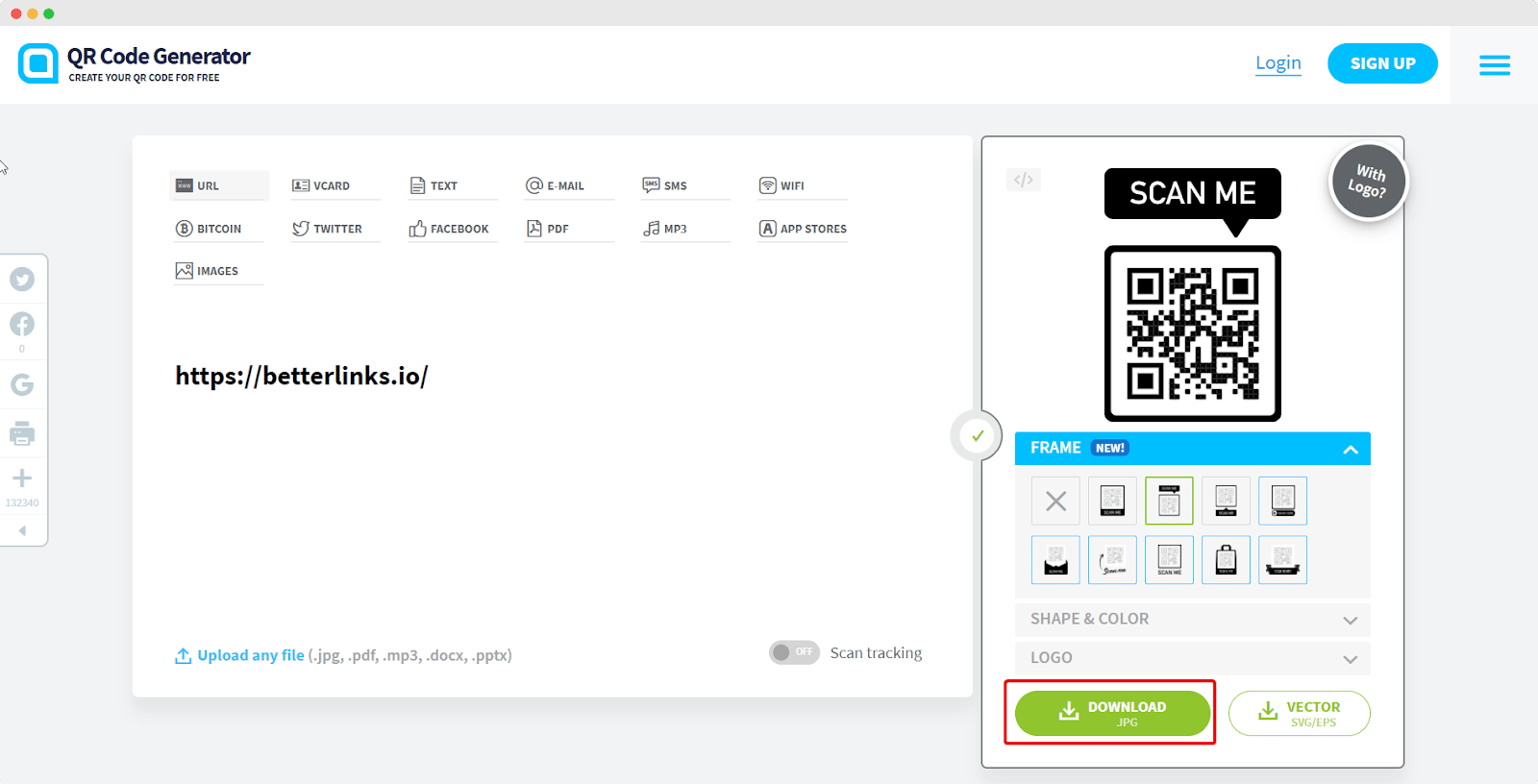
Task: Select the green-highlighted speech bubble top frame
Action: [1169, 501]
